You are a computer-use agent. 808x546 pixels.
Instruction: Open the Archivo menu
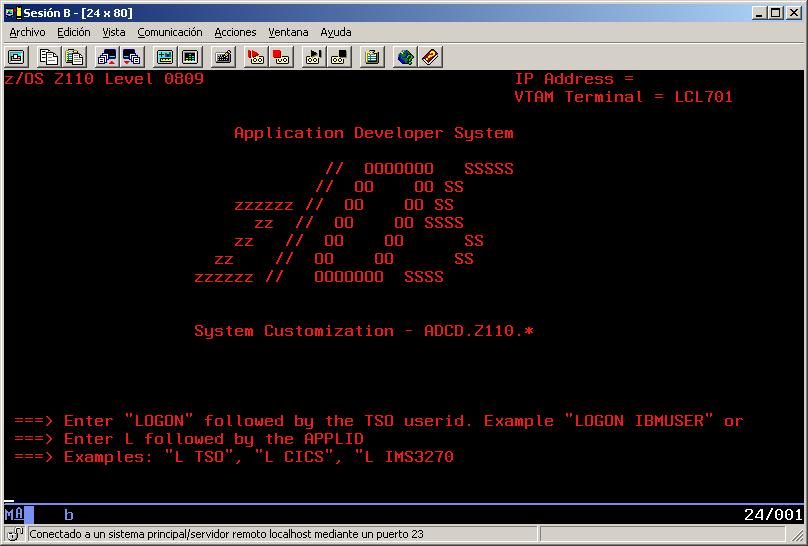tap(27, 32)
